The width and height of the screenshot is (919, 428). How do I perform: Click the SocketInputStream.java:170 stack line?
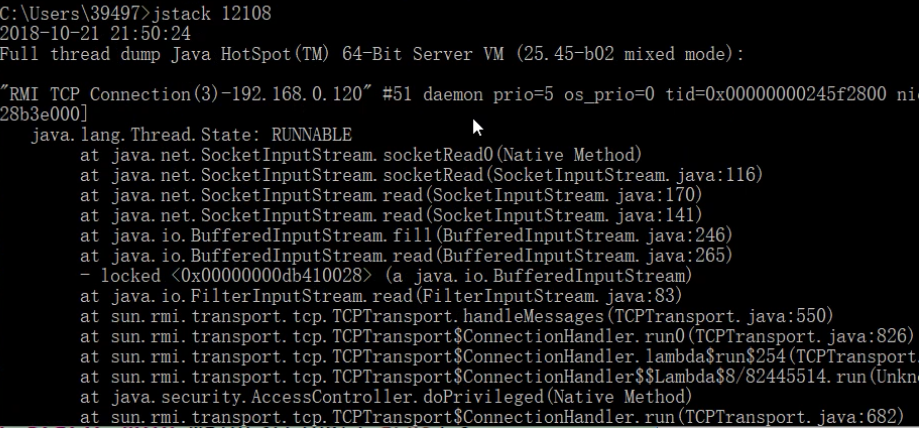coord(391,195)
